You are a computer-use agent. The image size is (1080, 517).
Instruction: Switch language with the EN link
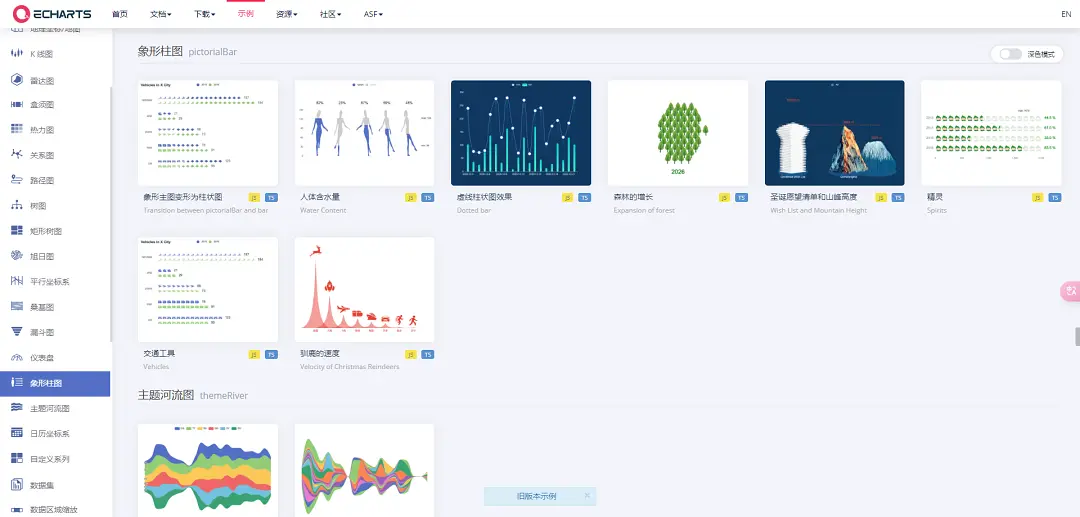pos(1066,14)
